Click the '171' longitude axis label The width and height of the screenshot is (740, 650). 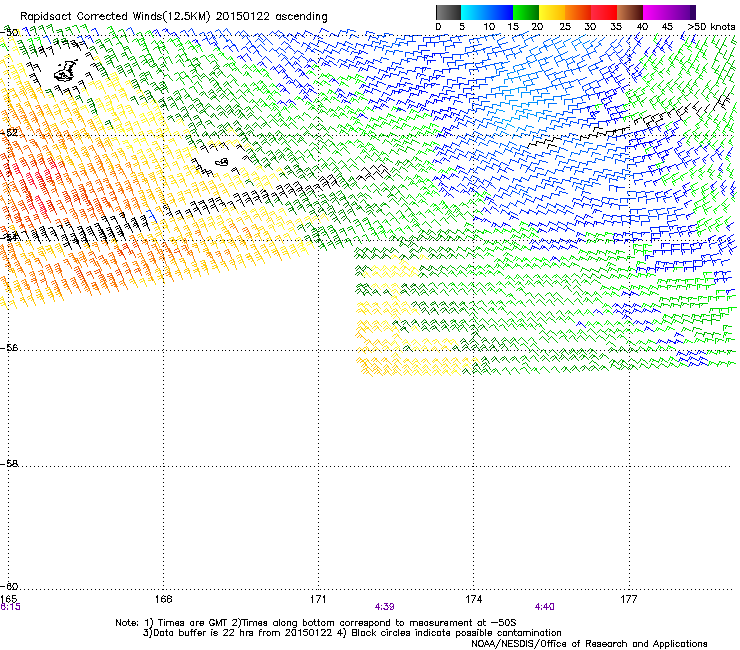[318, 599]
